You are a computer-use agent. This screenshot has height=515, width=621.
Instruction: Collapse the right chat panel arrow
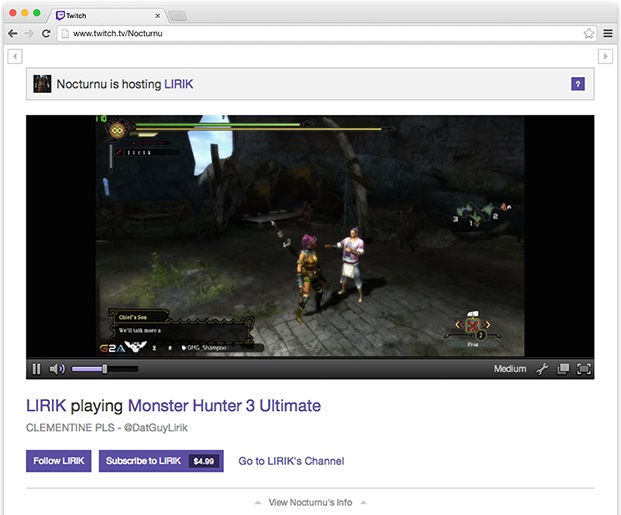(605, 56)
